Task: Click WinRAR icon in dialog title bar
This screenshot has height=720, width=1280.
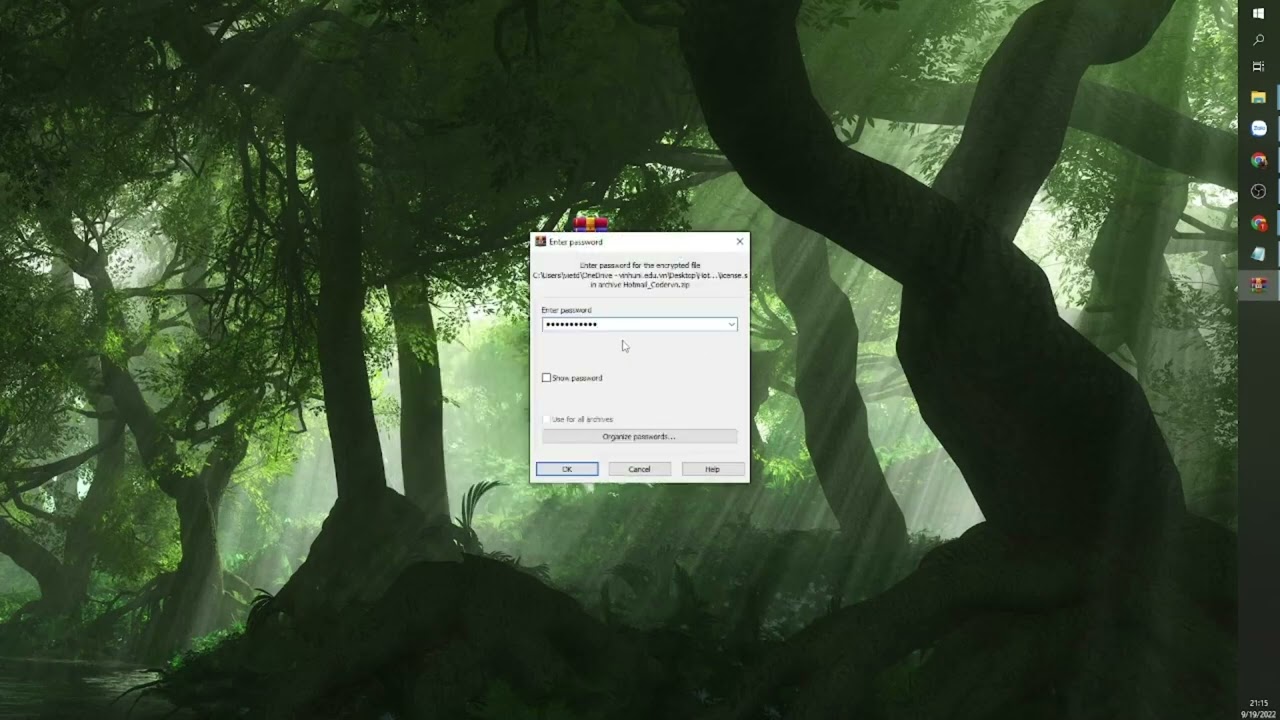Action: (541, 242)
